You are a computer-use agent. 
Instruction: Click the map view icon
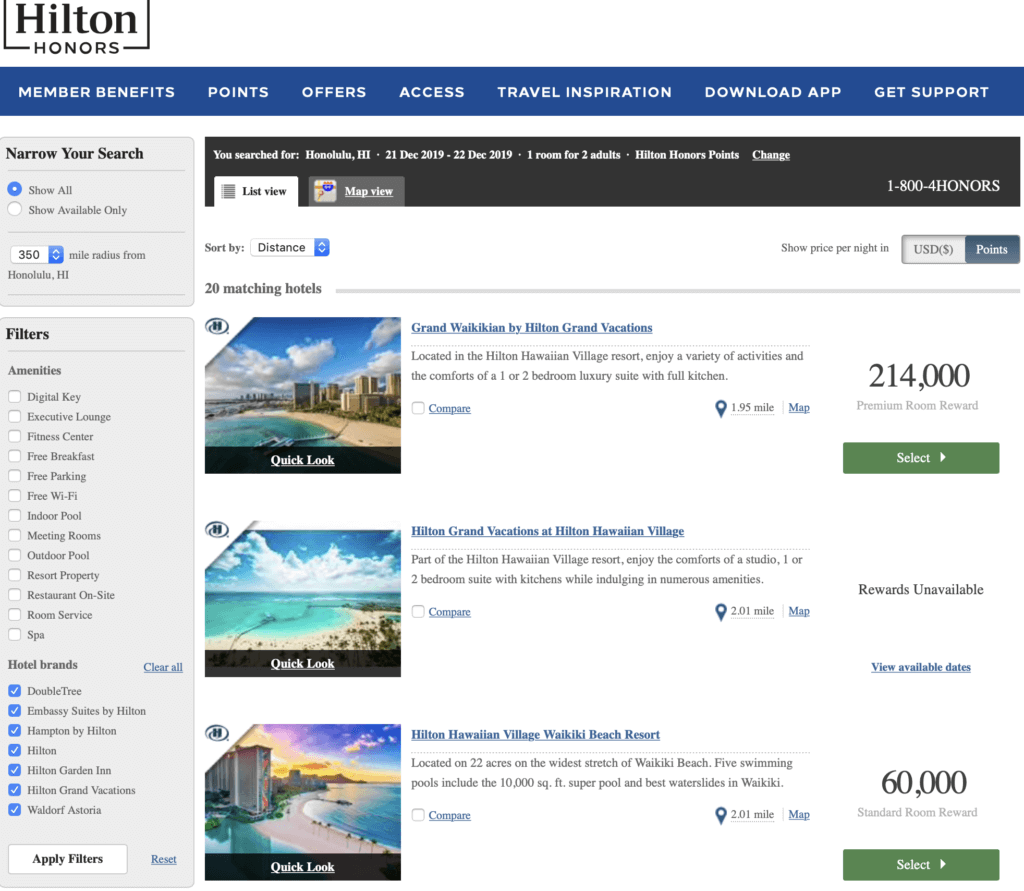coord(325,191)
